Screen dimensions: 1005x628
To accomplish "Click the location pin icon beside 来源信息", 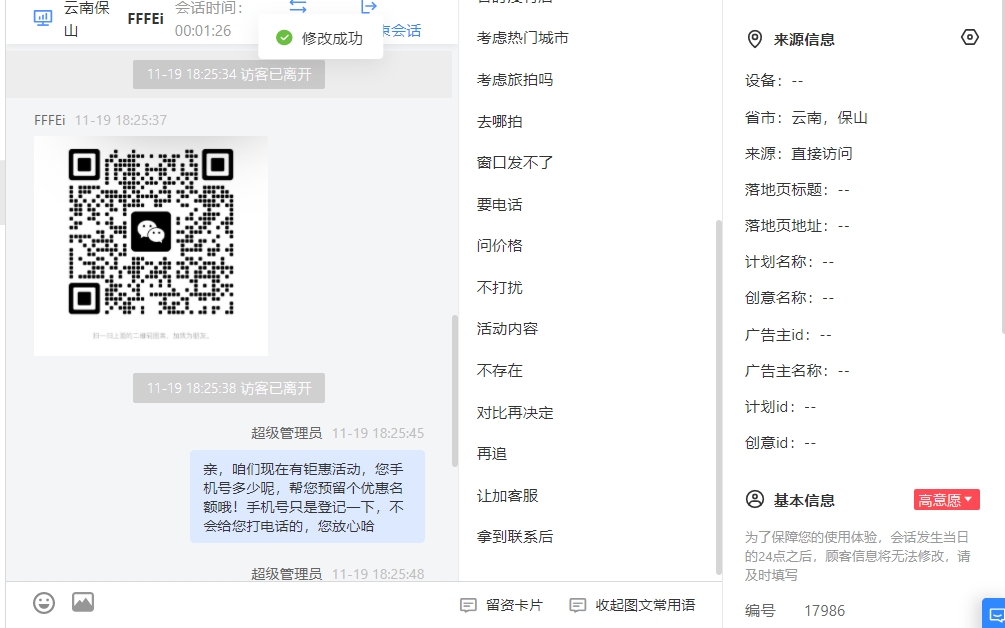I will (x=755, y=39).
